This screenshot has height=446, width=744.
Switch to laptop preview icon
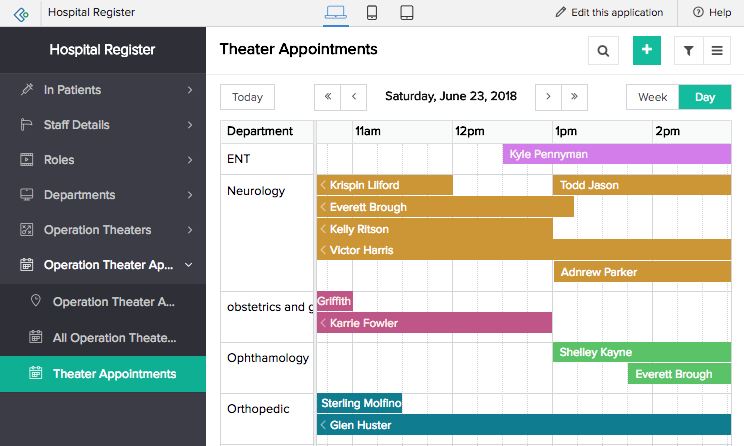[x=336, y=13]
